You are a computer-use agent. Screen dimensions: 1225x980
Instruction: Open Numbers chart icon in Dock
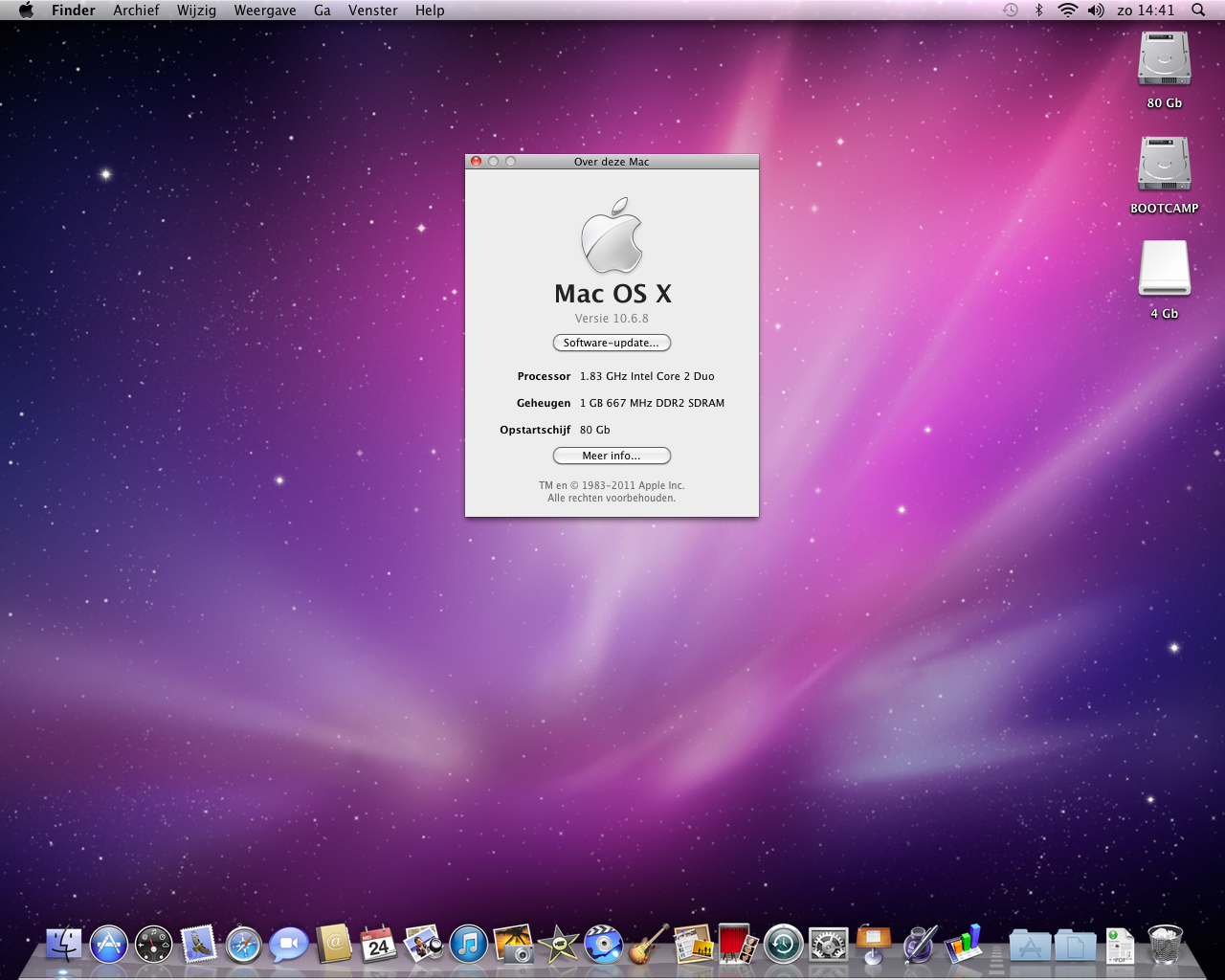coord(963,945)
